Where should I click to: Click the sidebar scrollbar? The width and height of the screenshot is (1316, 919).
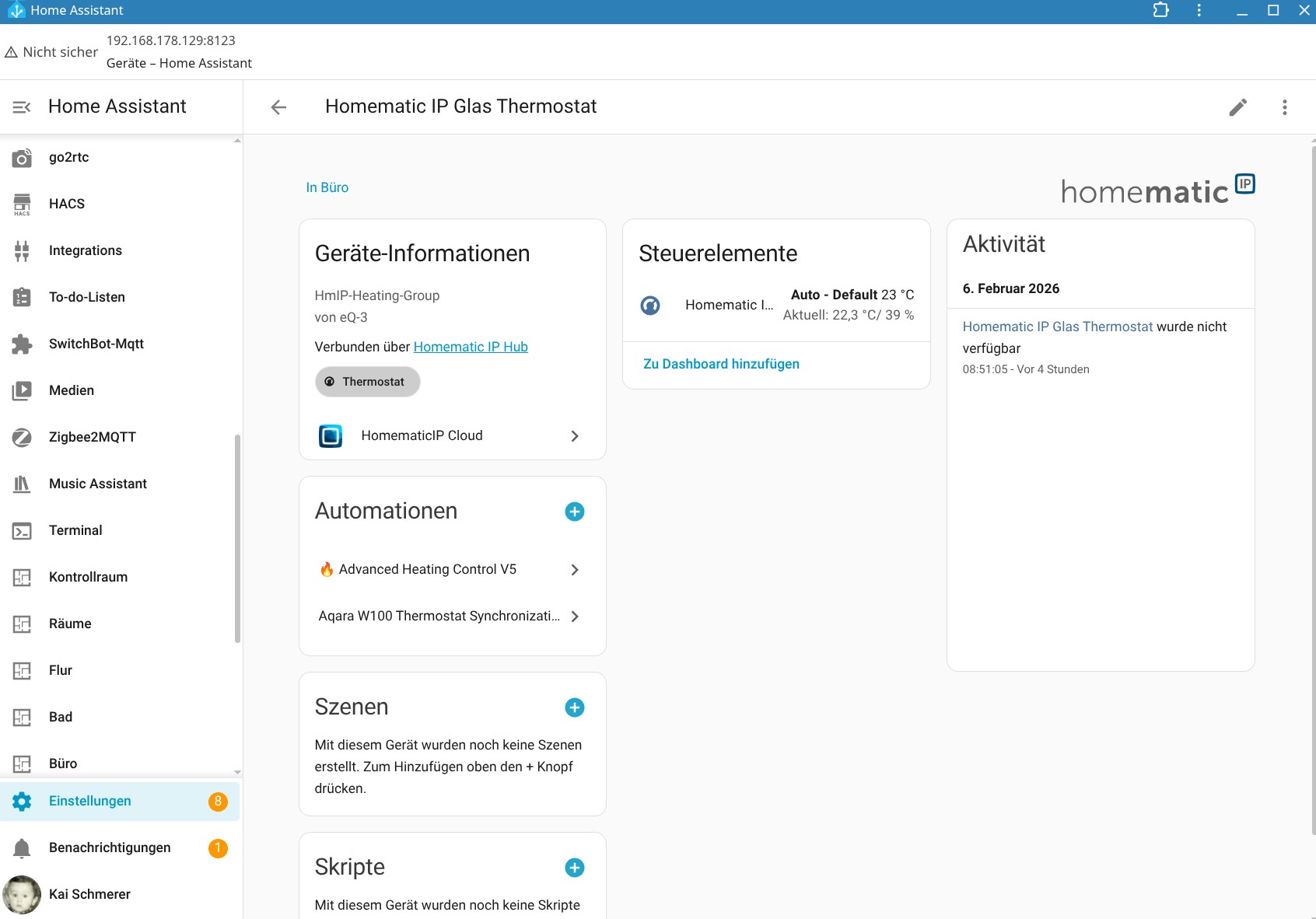click(237, 538)
